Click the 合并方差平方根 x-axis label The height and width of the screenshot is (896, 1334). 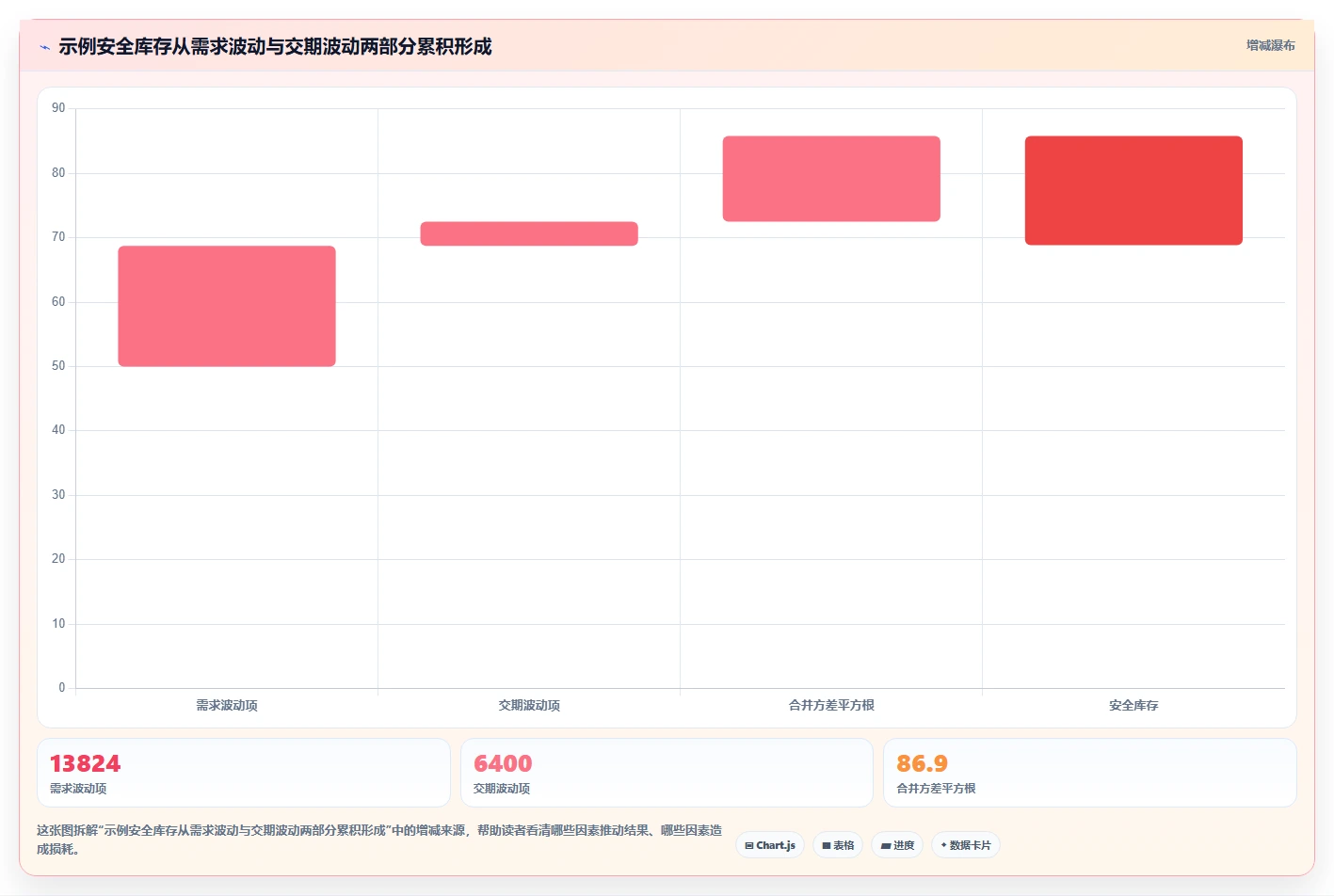pyautogui.click(x=831, y=705)
